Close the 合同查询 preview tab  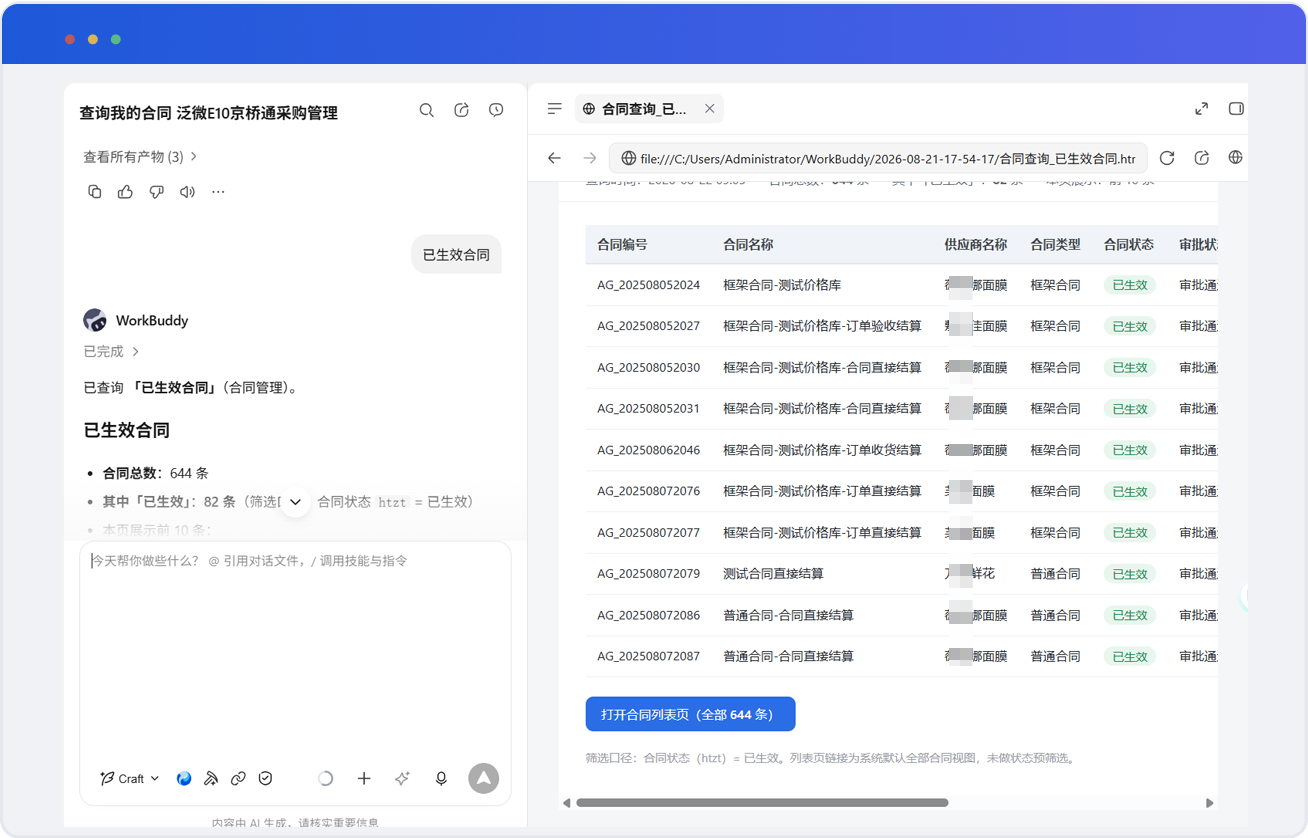point(710,109)
